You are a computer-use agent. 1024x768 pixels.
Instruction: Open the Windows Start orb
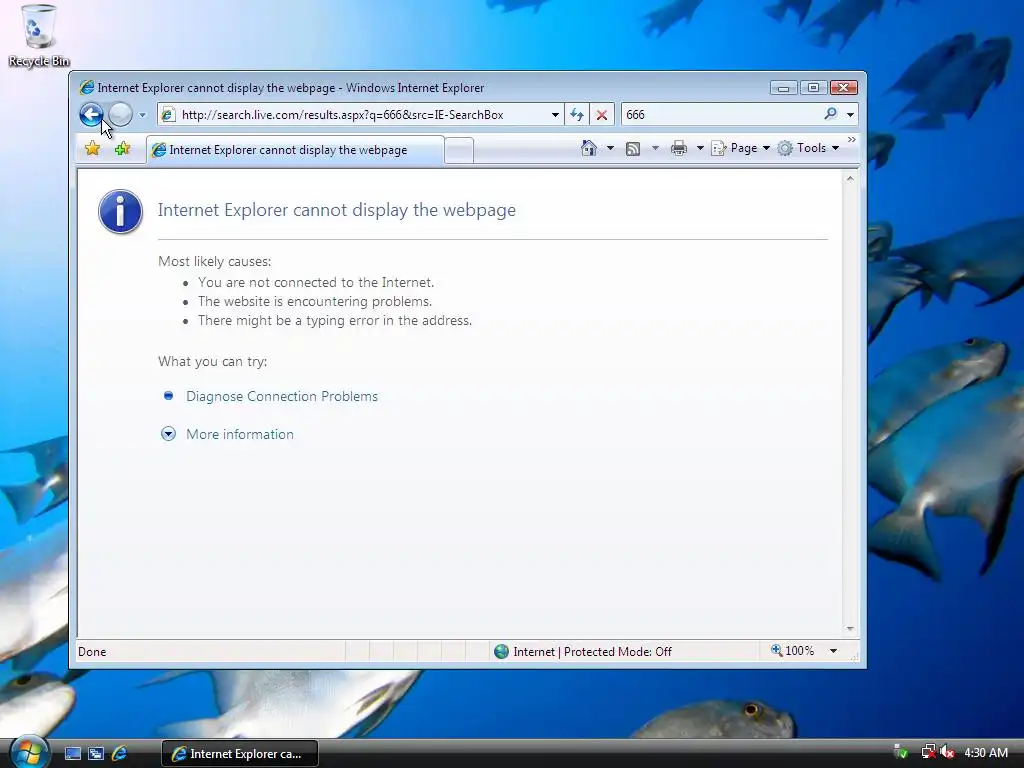[29, 751]
